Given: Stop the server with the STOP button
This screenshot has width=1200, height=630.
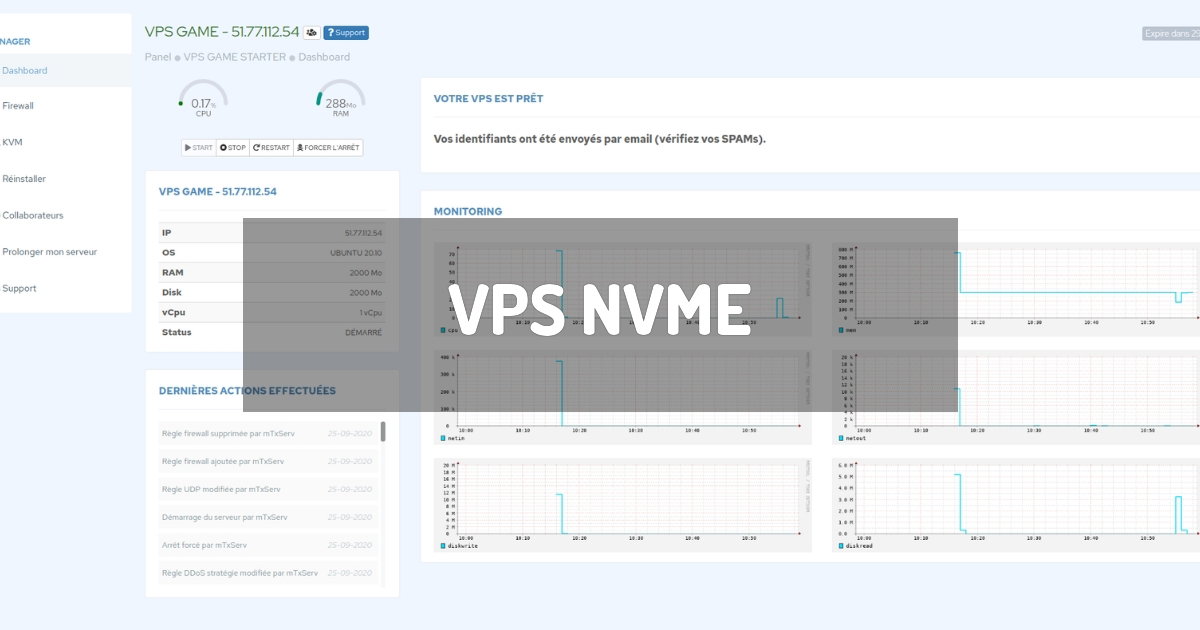Looking at the screenshot, I should pos(233,148).
